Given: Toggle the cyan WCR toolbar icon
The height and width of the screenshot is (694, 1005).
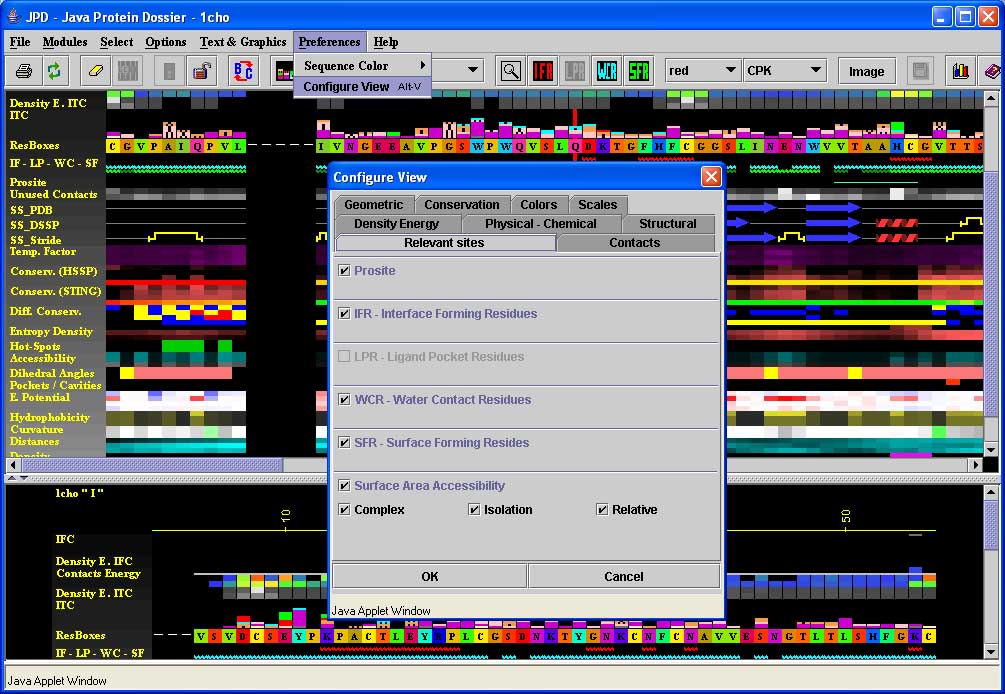Looking at the screenshot, I should (607, 71).
